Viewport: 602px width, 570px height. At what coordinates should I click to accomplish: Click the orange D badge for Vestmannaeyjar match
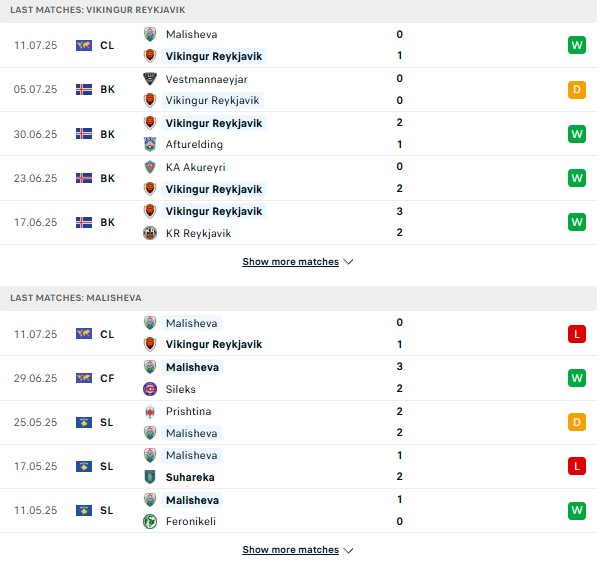click(577, 90)
